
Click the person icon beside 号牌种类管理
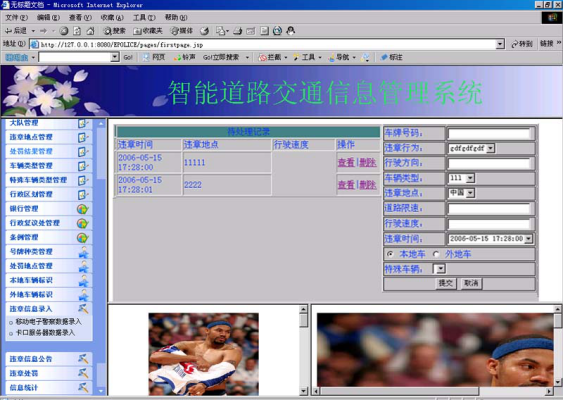pyautogui.click(x=83, y=252)
